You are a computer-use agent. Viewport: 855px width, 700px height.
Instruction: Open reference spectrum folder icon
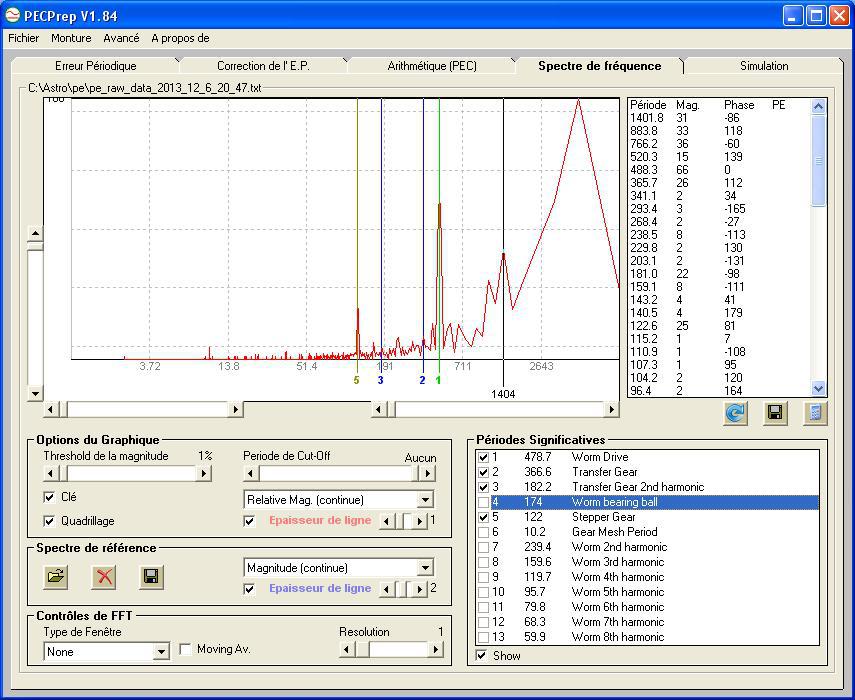(56, 576)
